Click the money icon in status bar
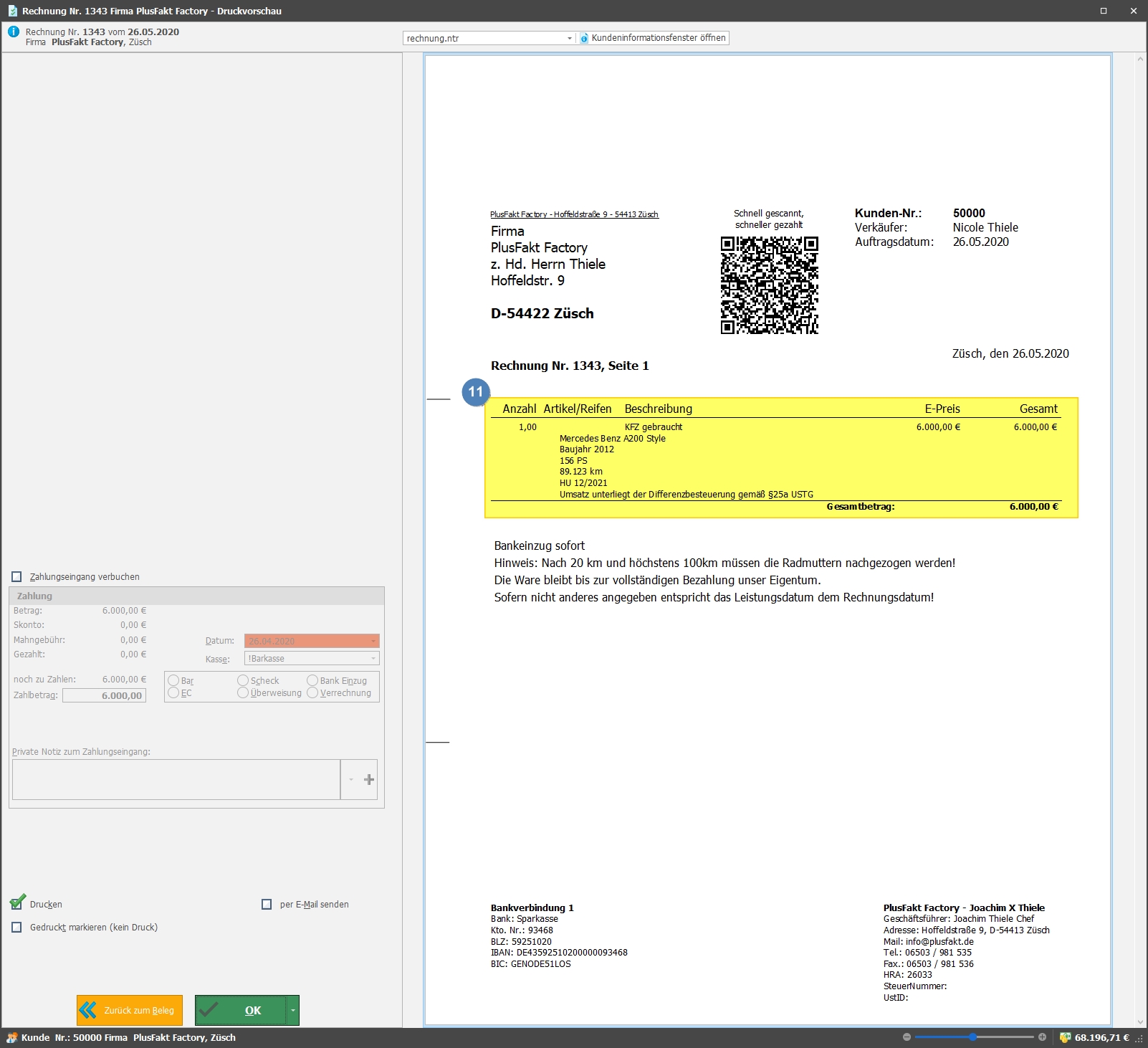Screen dimensions: 1148x1048 pyautogui.click(x=1065, y=1037)
